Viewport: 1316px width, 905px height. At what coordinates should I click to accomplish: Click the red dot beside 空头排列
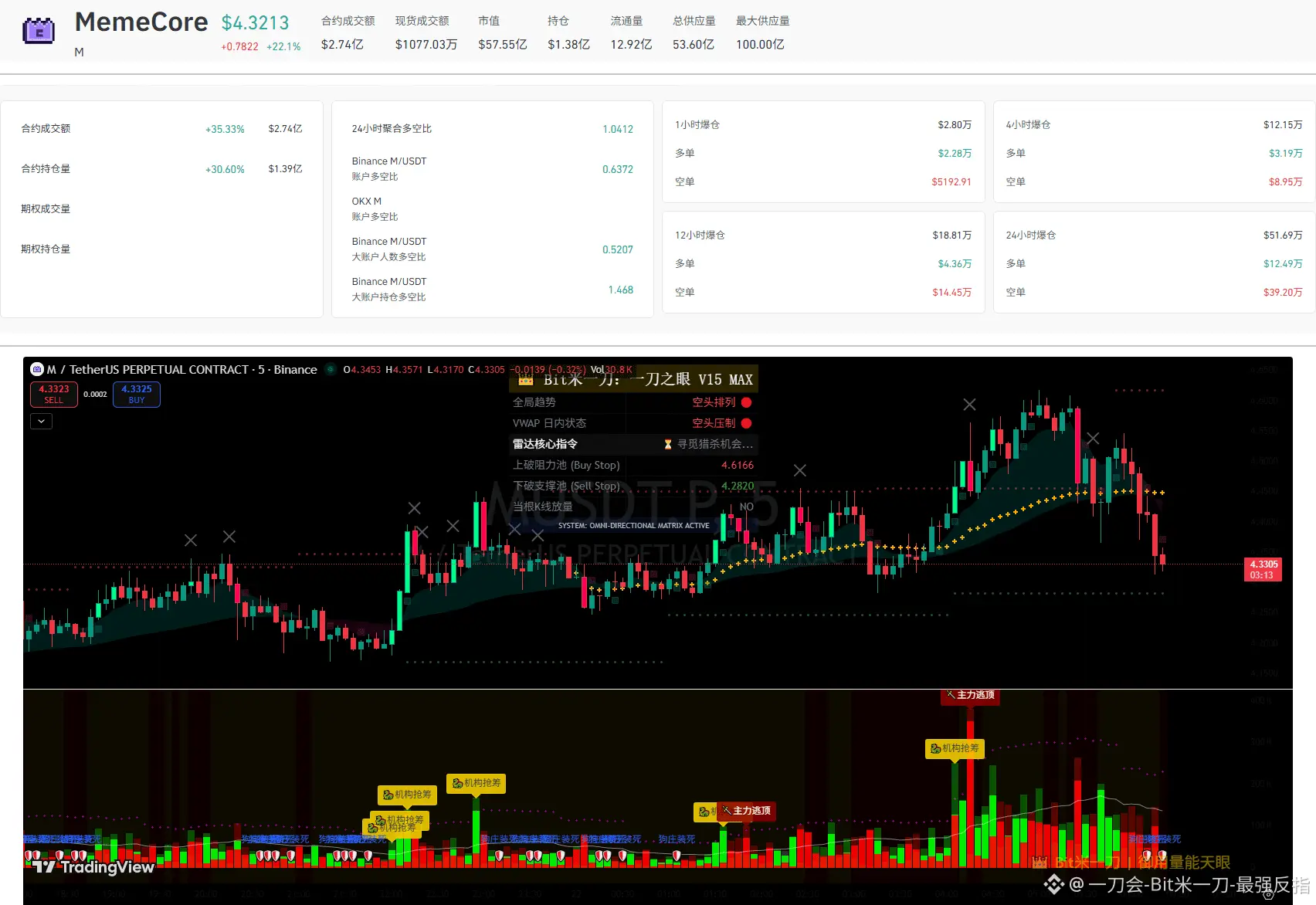(x=747, y=402)
